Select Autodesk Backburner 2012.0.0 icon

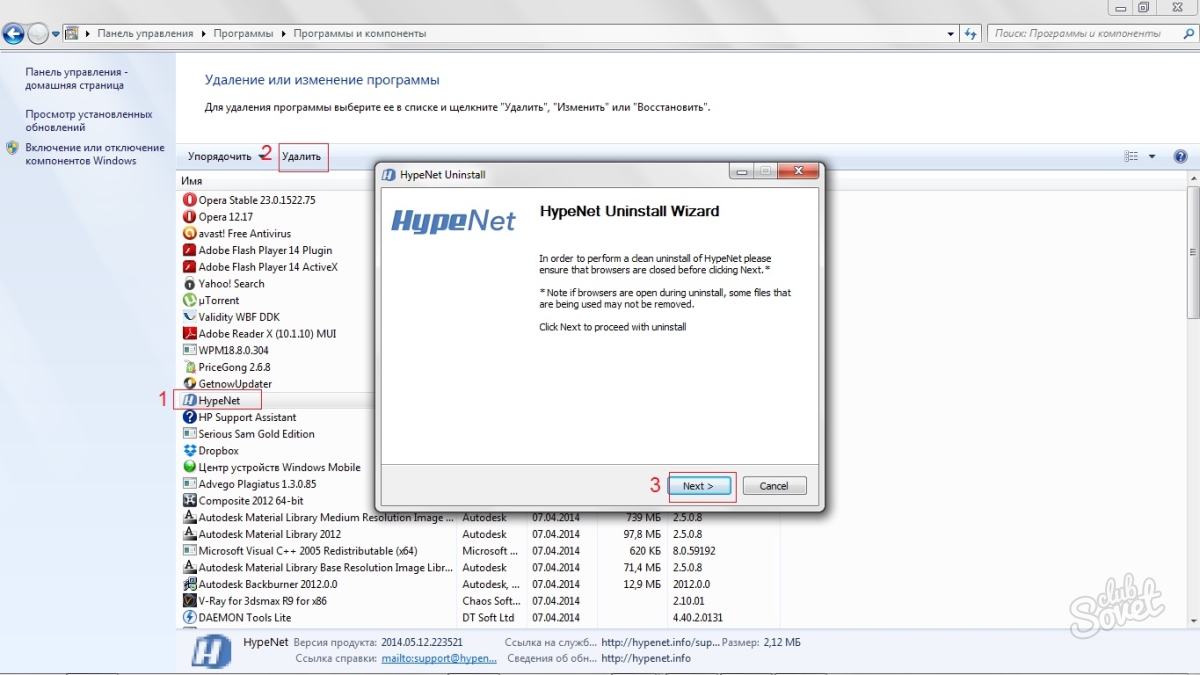pyautogui.click(x=190, y=584)
